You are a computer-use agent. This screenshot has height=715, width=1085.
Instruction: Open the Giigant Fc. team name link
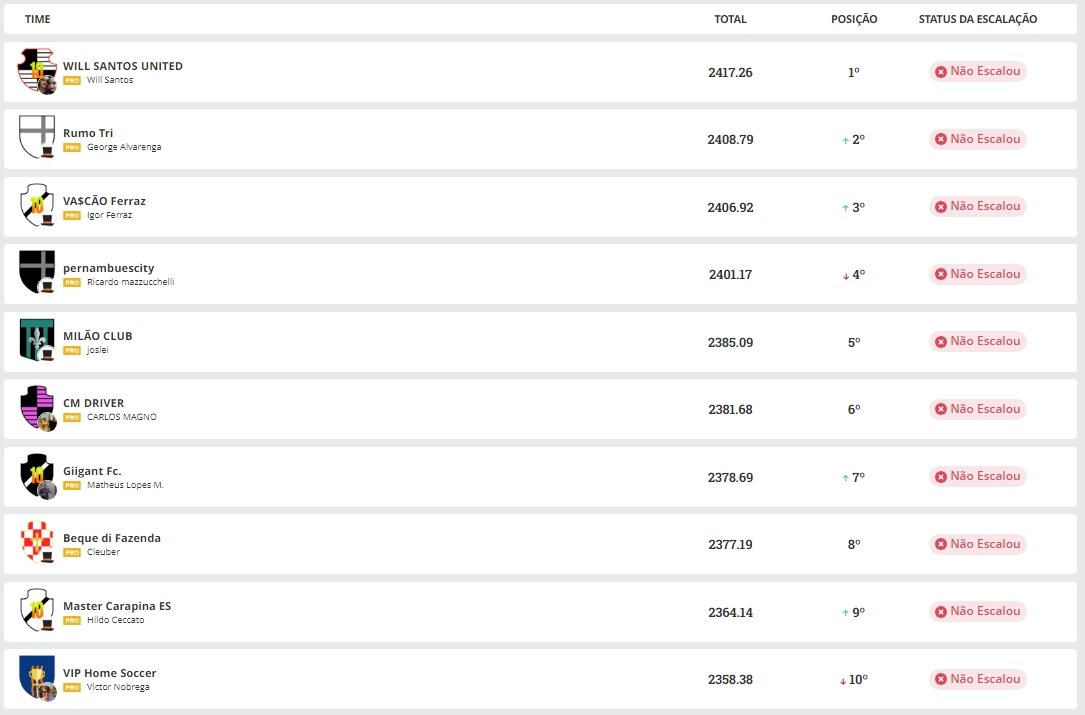coord(92,471)
